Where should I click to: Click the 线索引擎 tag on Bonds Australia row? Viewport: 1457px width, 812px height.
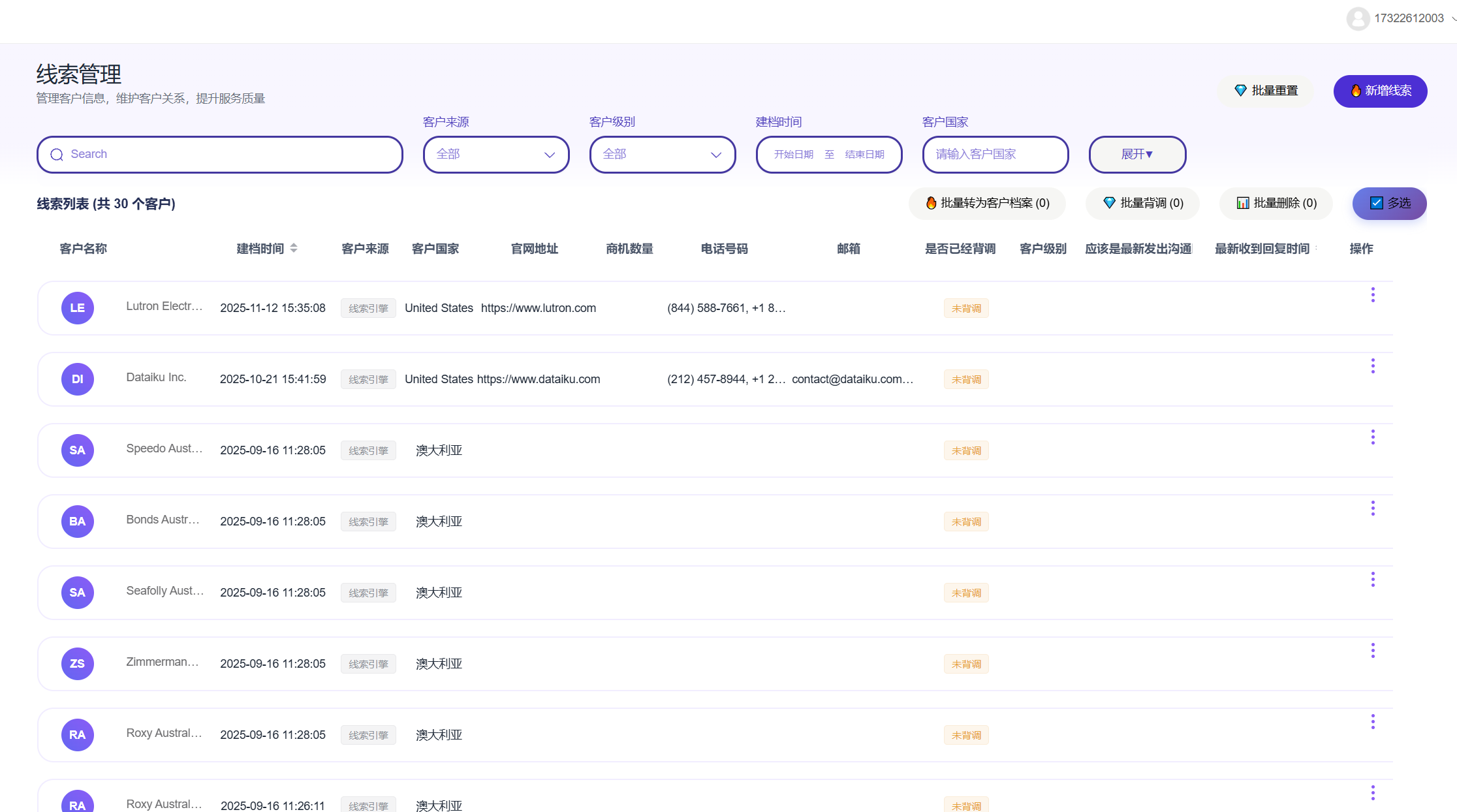click(368, 521)
